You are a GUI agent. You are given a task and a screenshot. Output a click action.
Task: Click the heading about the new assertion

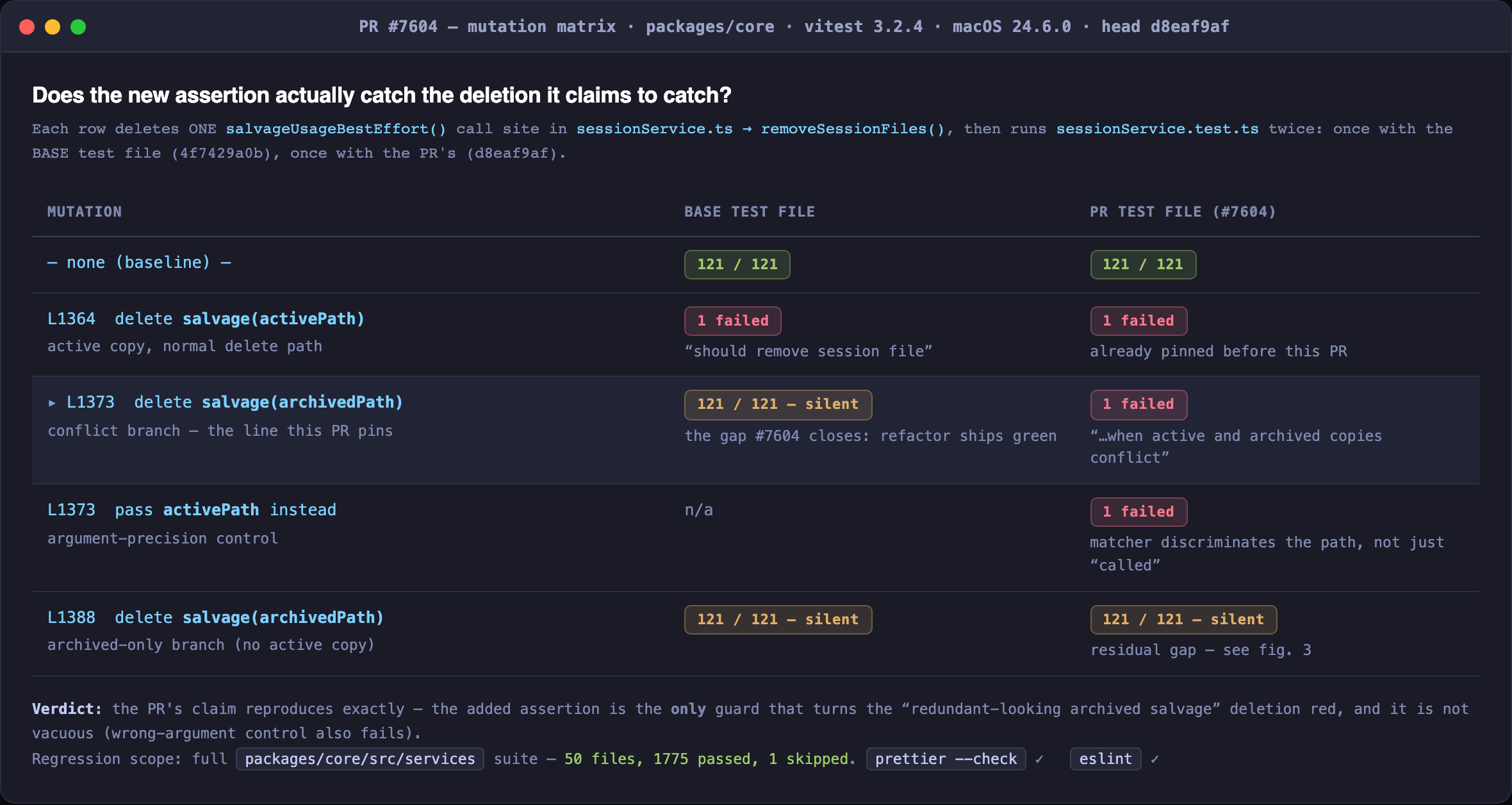(x=382, y=95)
